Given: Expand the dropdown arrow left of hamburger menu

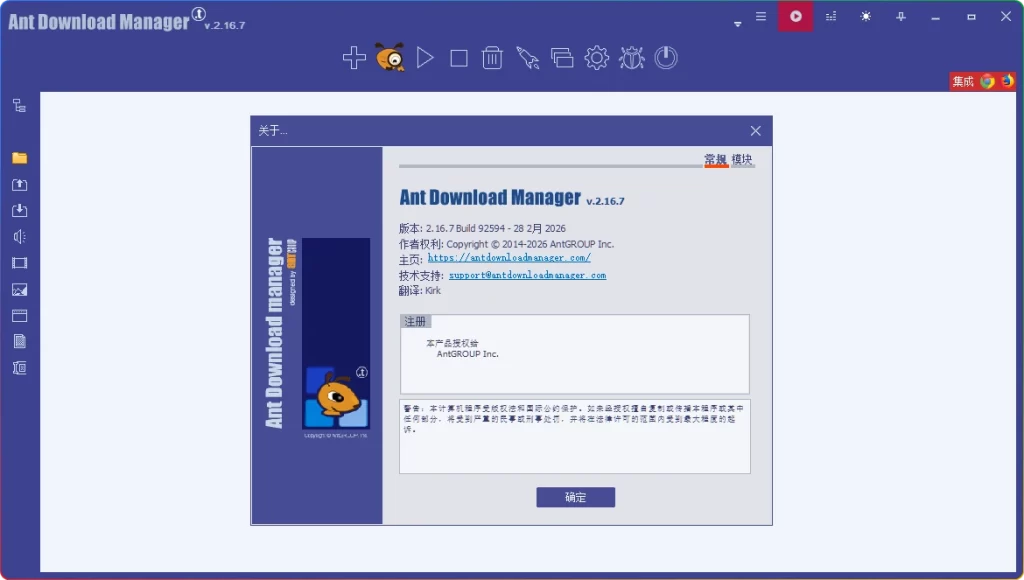Looking at the screenshot, I should pyautogui.click(x=738, y=22).
